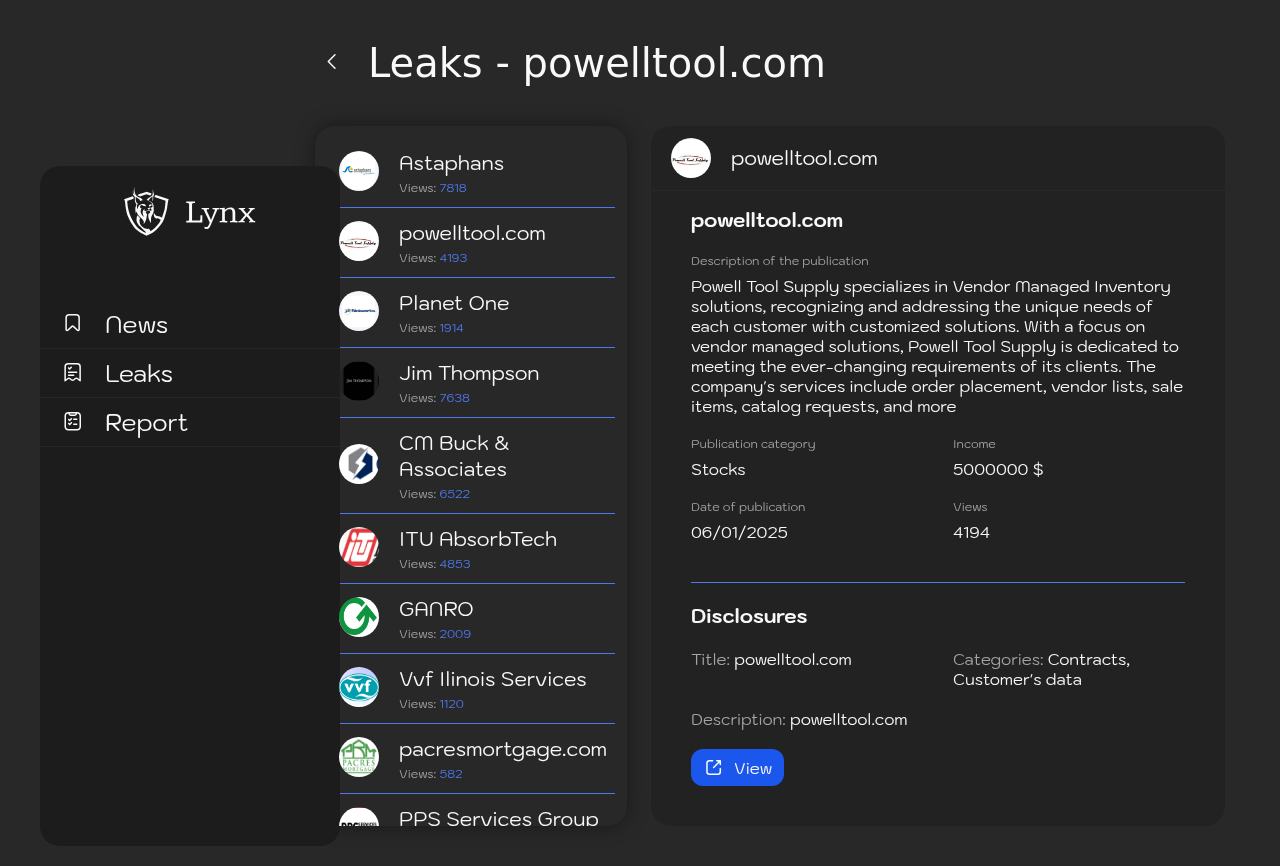Click the Lynx logo emblem

(146, 212)
